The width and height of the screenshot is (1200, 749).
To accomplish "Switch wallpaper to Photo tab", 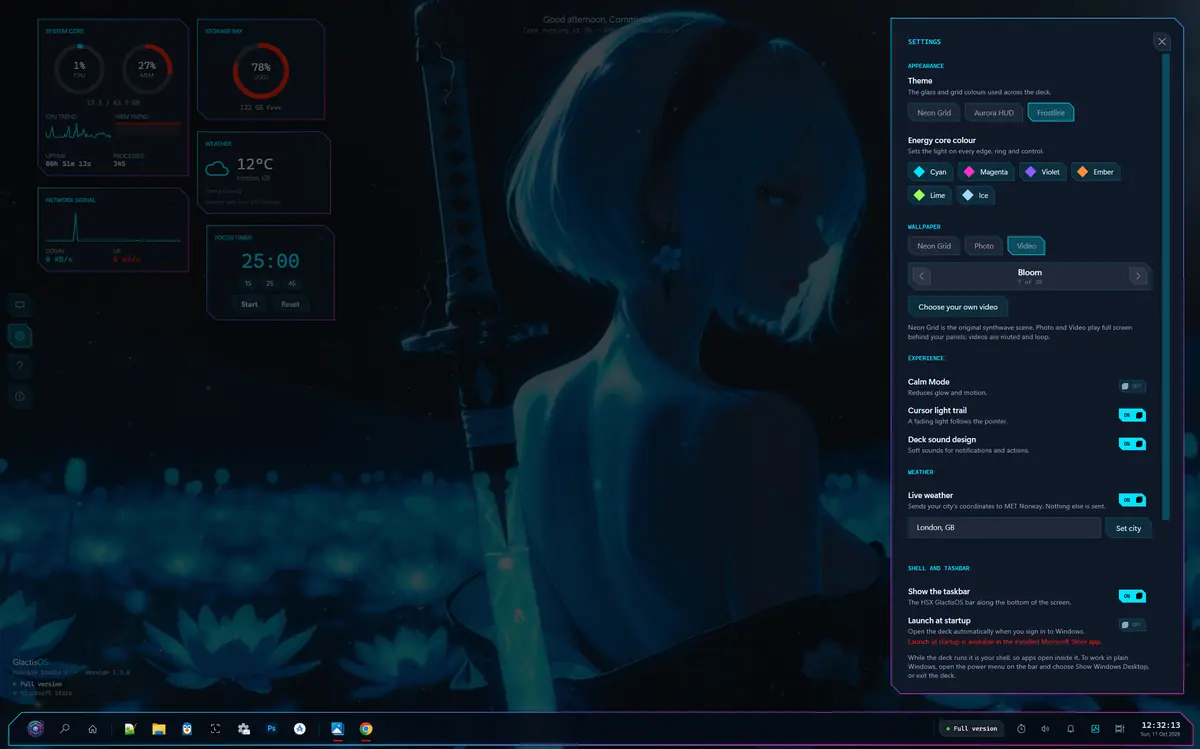I will [x=984, y=246].
